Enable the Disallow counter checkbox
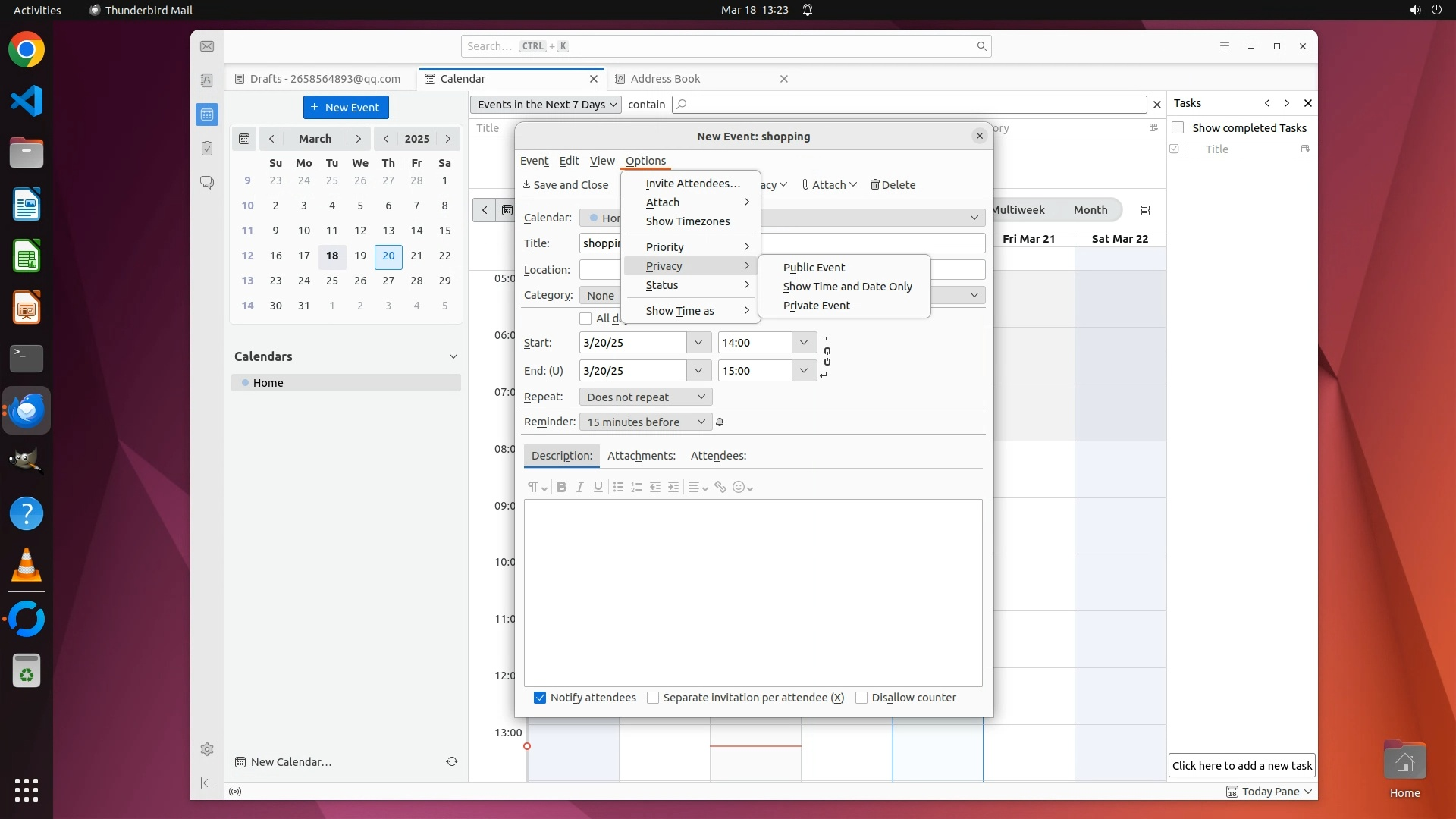The image size is (1456, 819). [861, 698]
